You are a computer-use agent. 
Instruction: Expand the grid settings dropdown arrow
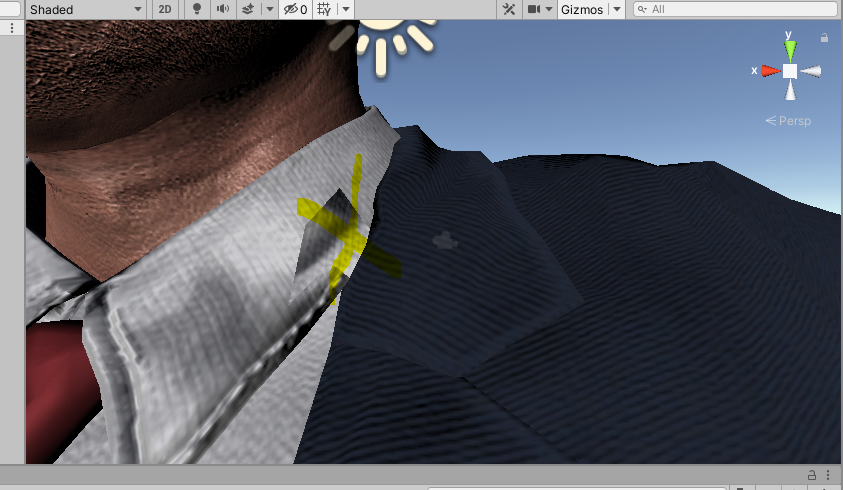[345, 9]
